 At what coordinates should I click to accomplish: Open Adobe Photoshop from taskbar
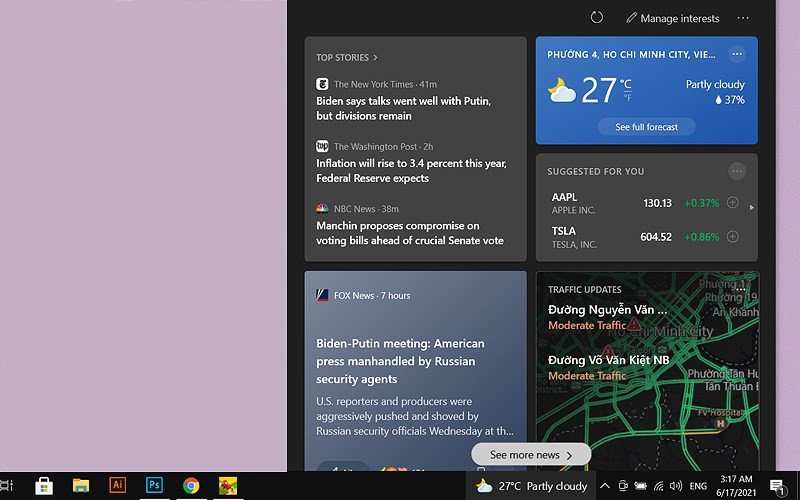[x=154, y=484]
